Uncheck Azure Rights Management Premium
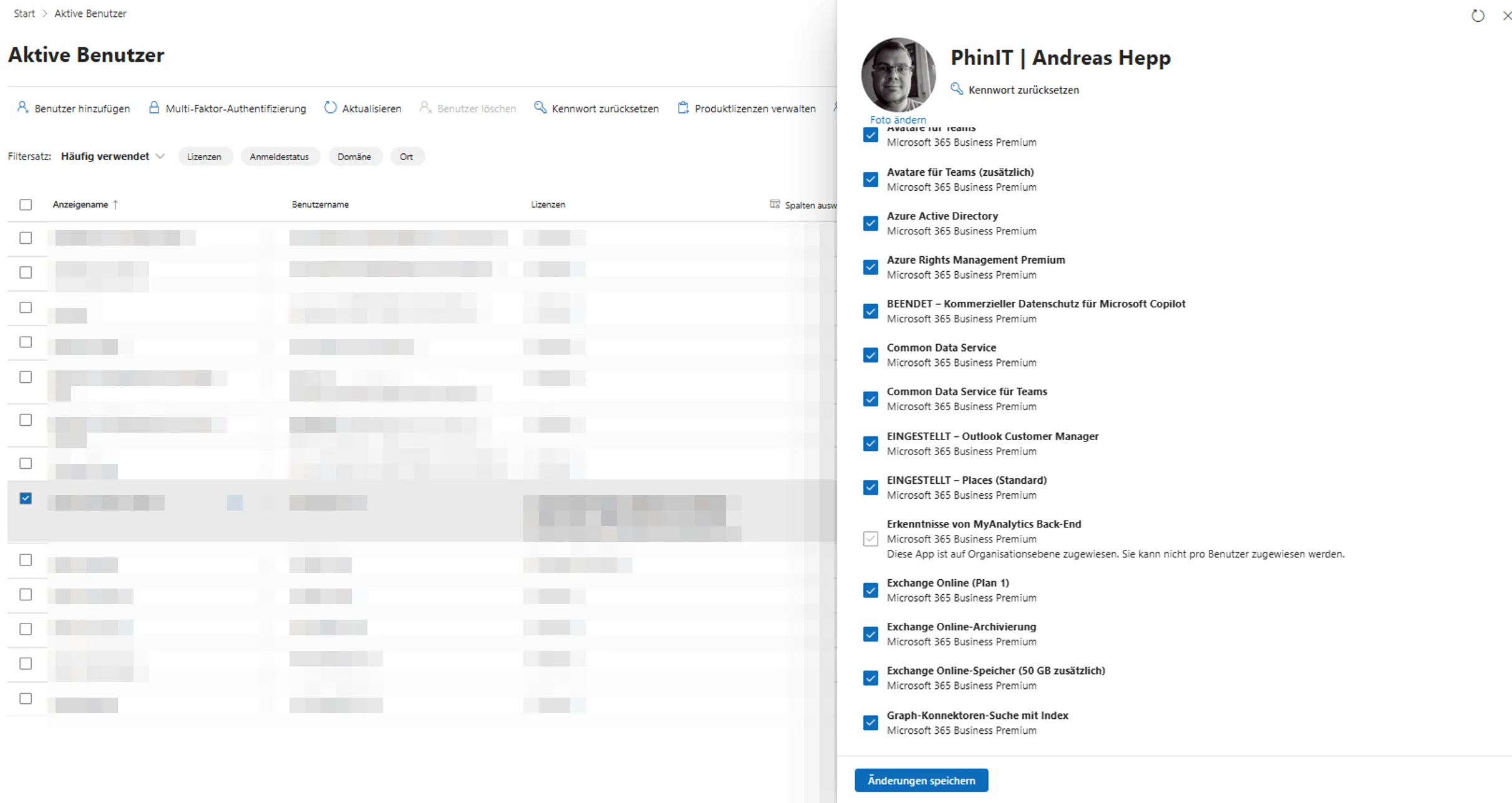 871,267
